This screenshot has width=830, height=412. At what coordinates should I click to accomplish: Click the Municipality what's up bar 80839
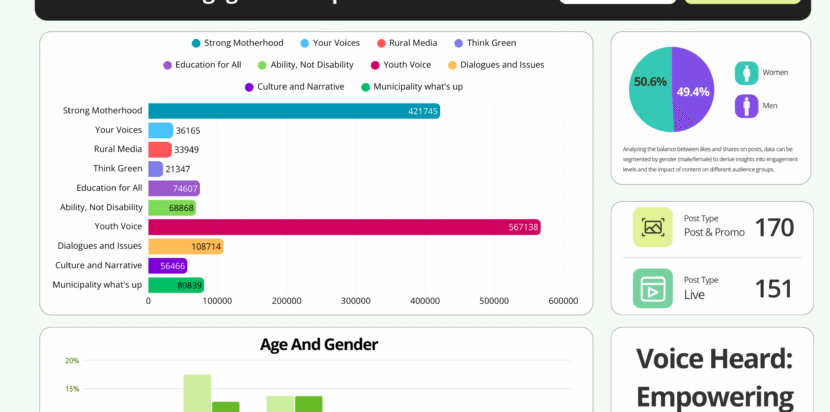(176, 285)
